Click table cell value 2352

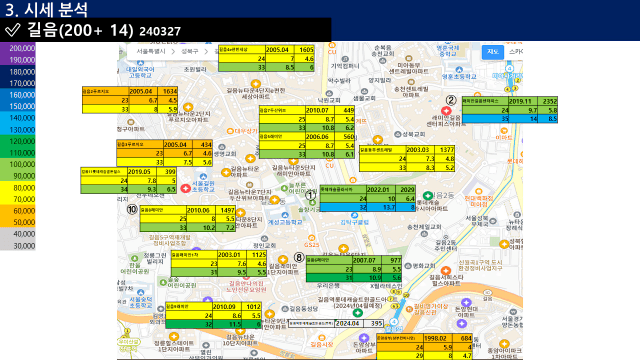click(548, 101)
